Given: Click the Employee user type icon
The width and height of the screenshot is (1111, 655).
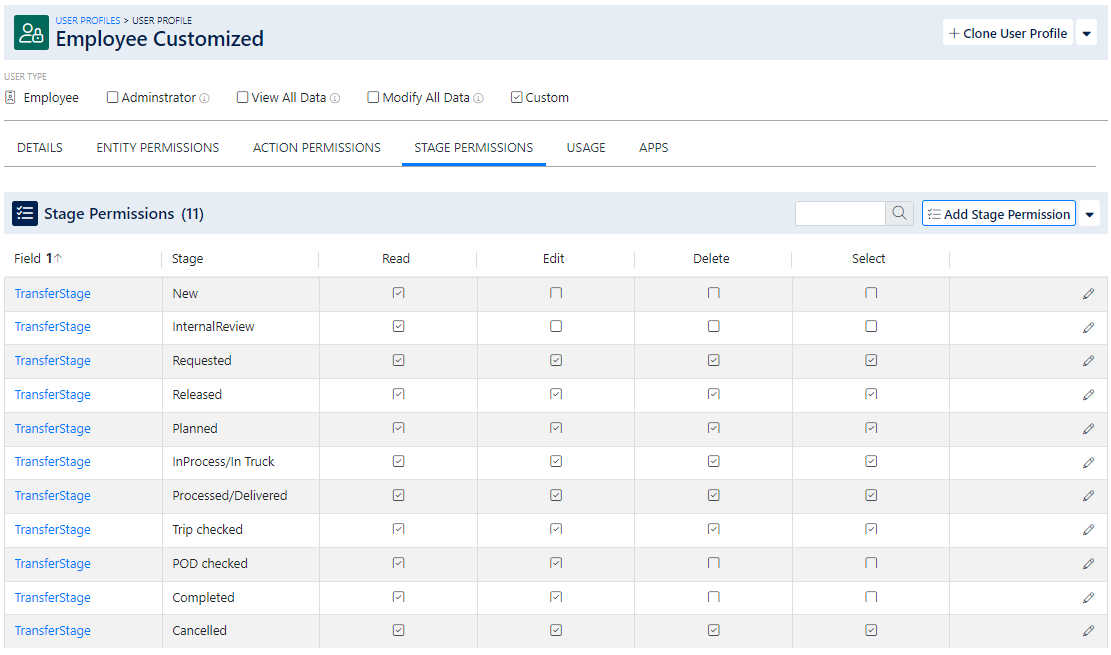Looking at the screenshot, I should point(11,97).
